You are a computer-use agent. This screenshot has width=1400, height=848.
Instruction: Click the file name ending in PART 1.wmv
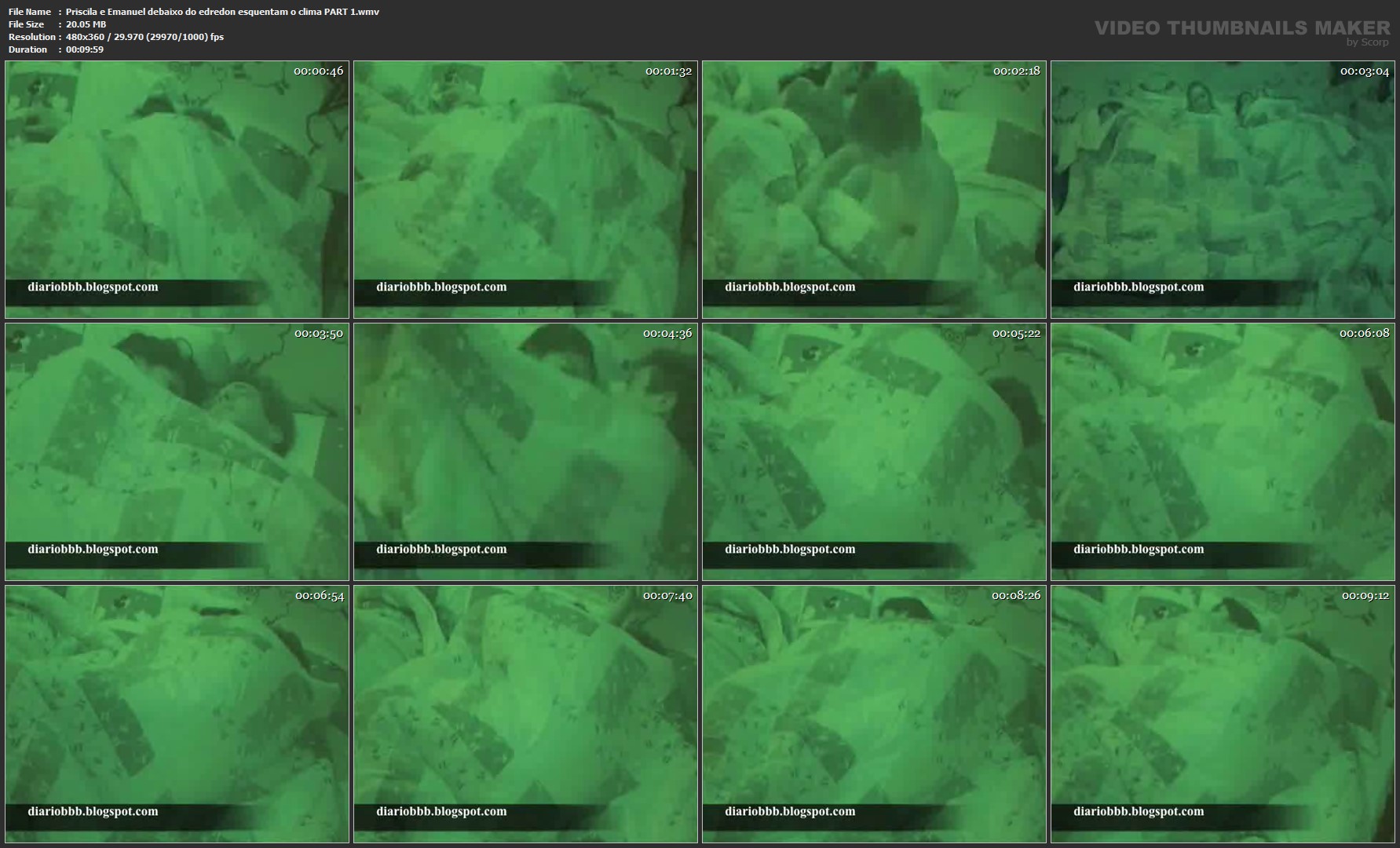click(222, 12)
